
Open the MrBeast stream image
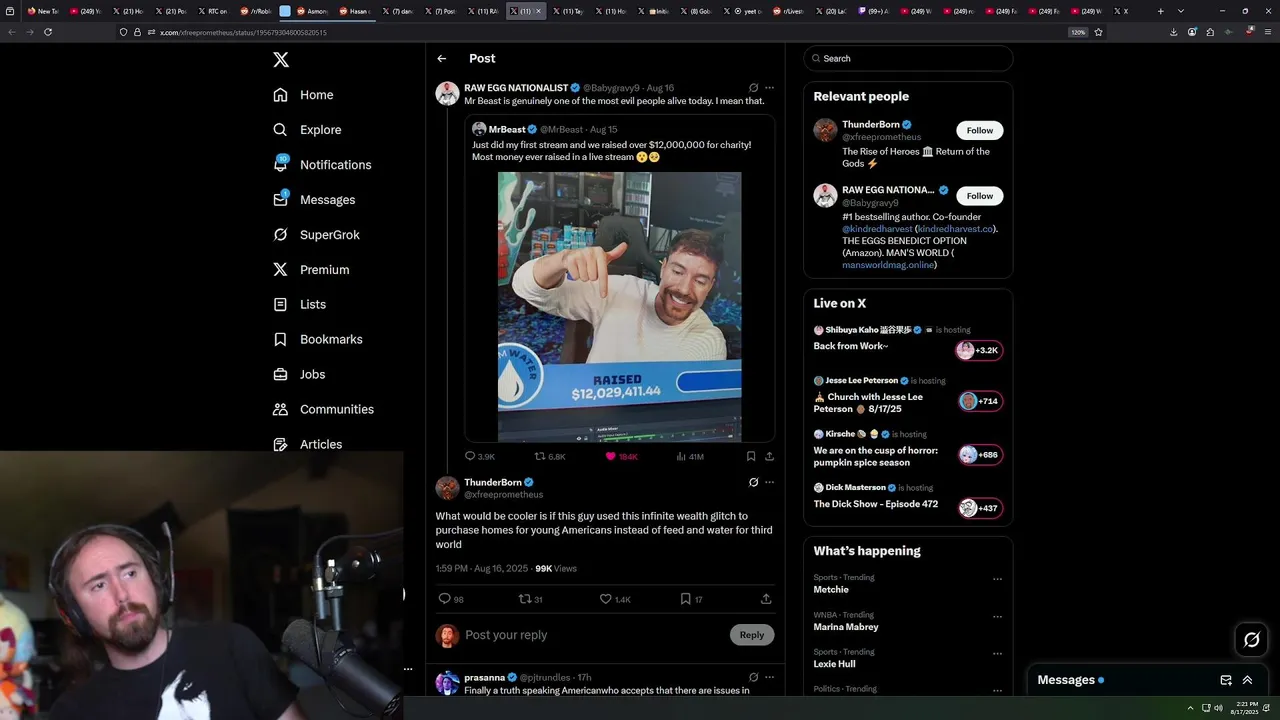tap(620, 306)
